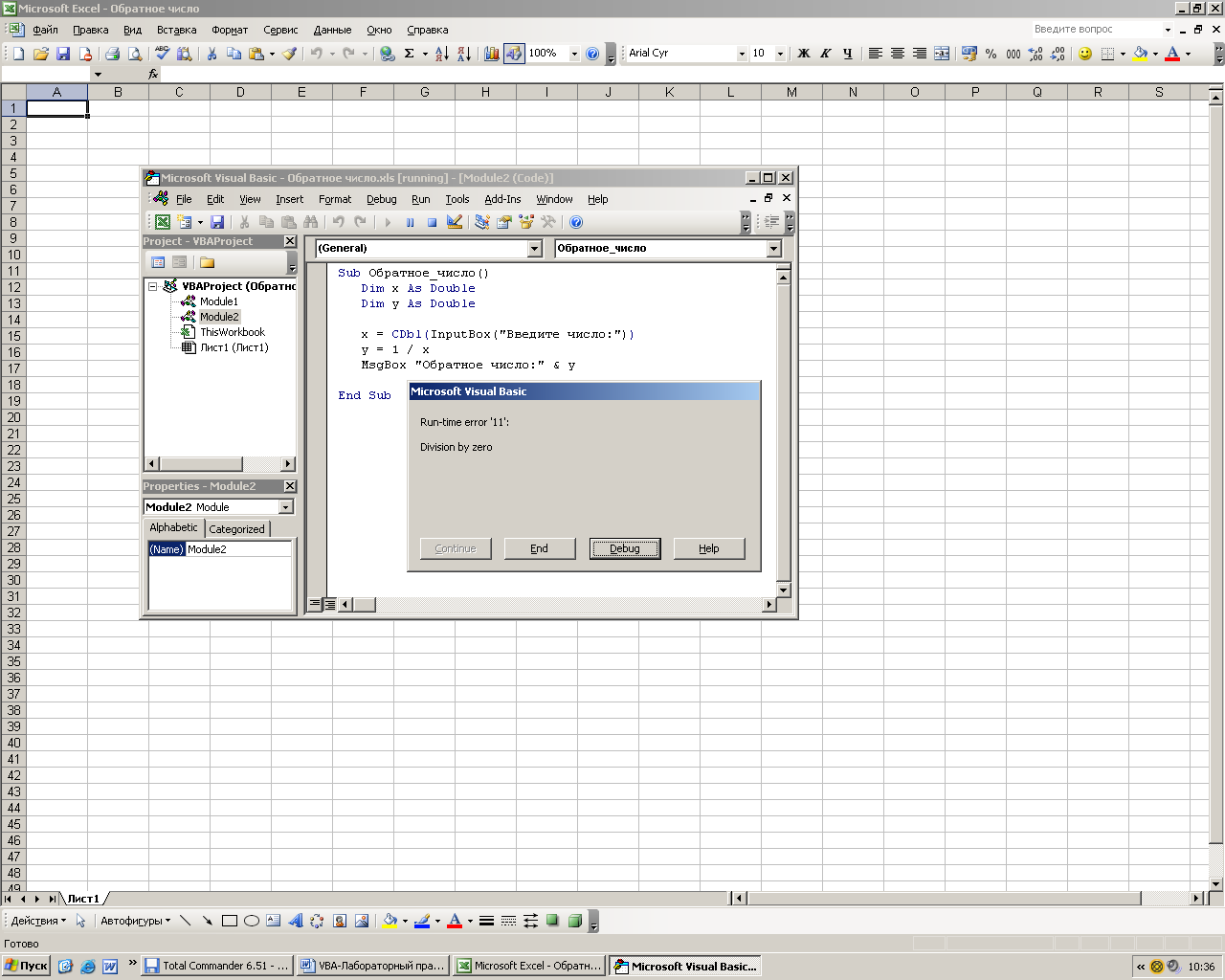Open the Tools menu in VBA editor
This screenshot has height=980, width=1225.
point(457,199)
